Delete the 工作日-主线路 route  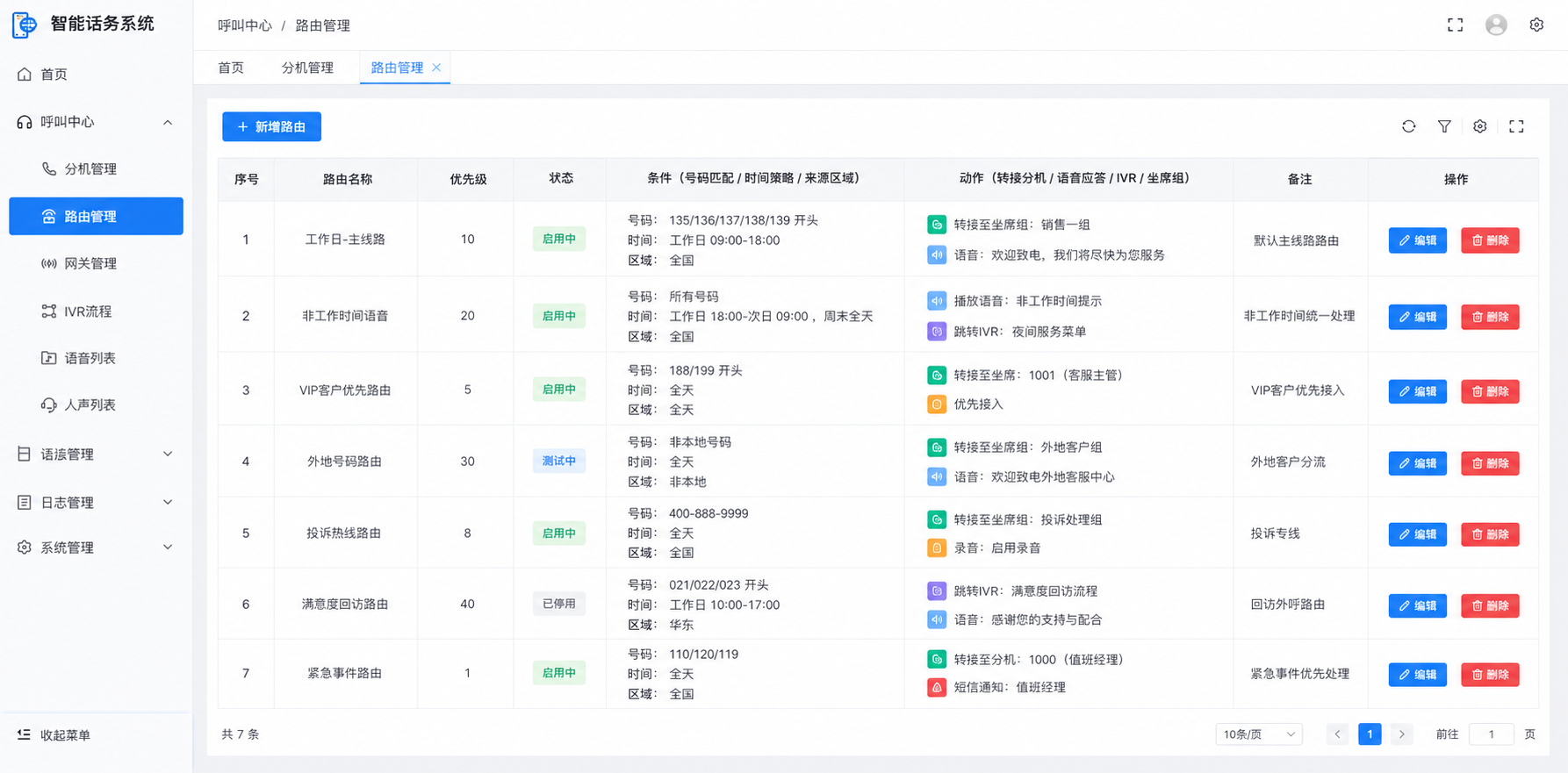pyautogui.click(x=1490, y=240)
